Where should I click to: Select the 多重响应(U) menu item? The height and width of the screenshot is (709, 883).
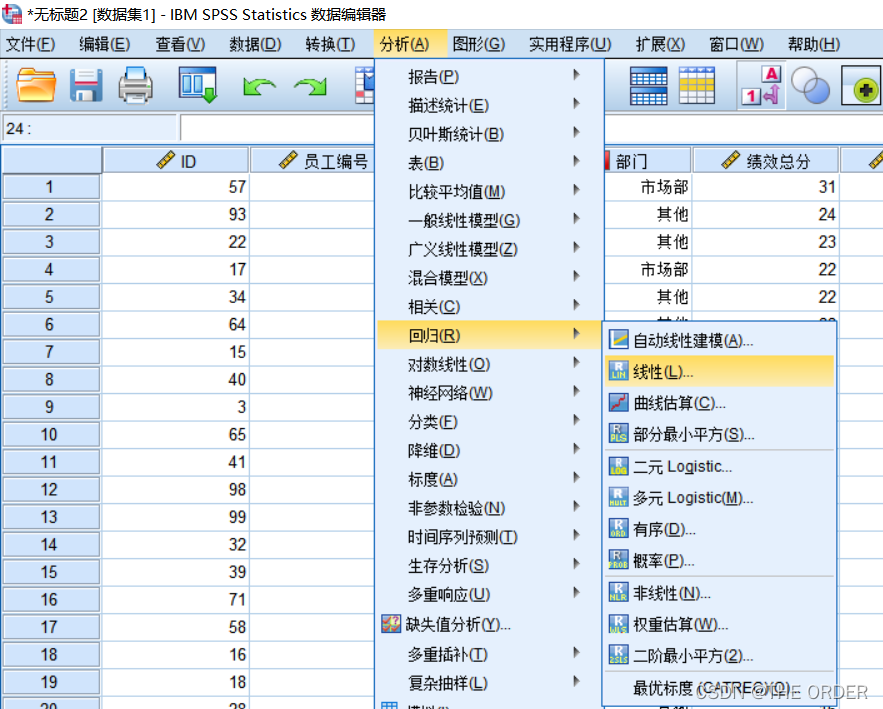coord(490,594)
